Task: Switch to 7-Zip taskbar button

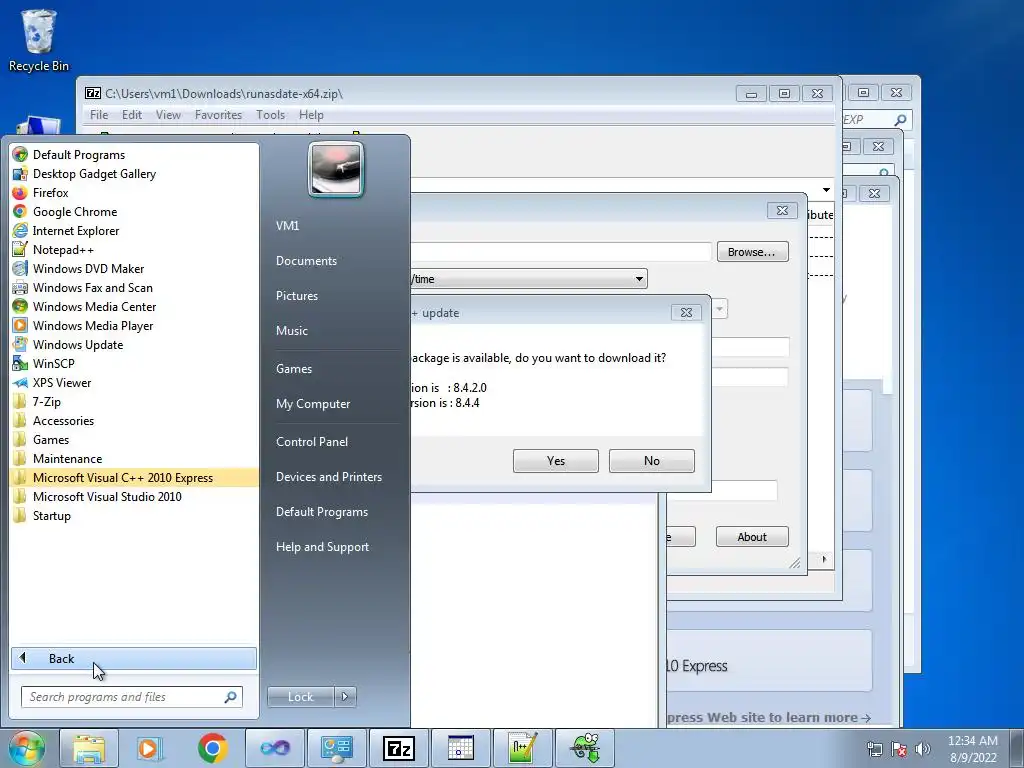Action: pyautogui.click(x=398, y=748)
